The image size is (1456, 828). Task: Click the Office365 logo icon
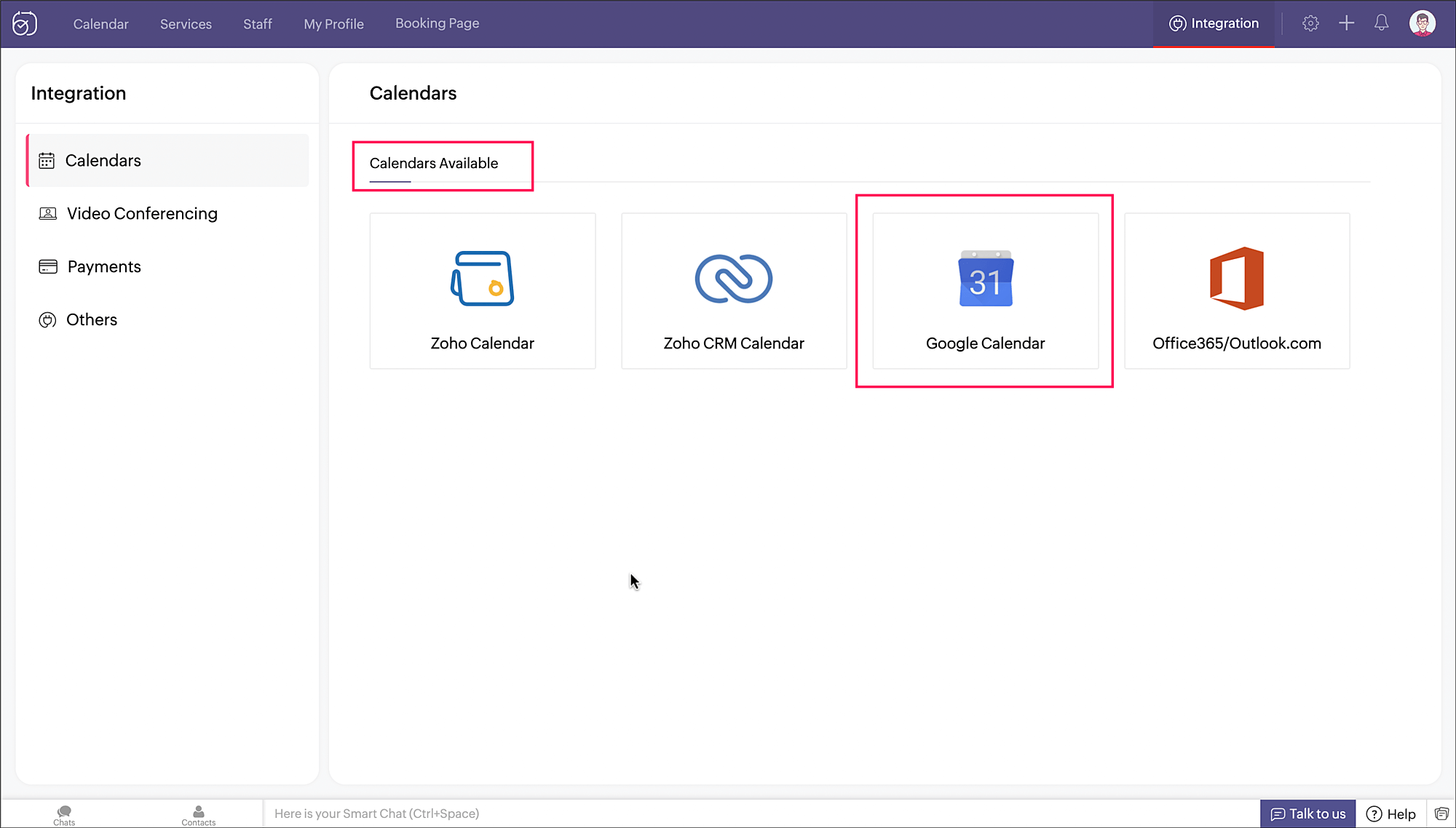1237,279
